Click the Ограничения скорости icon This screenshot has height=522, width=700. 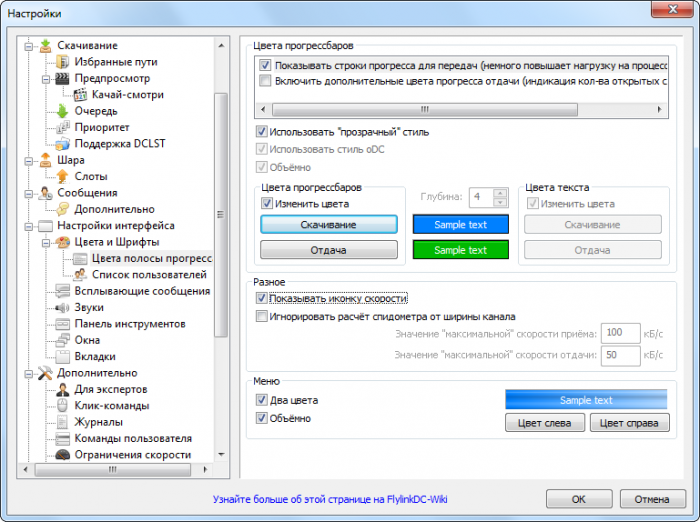[x=62, y=455]
